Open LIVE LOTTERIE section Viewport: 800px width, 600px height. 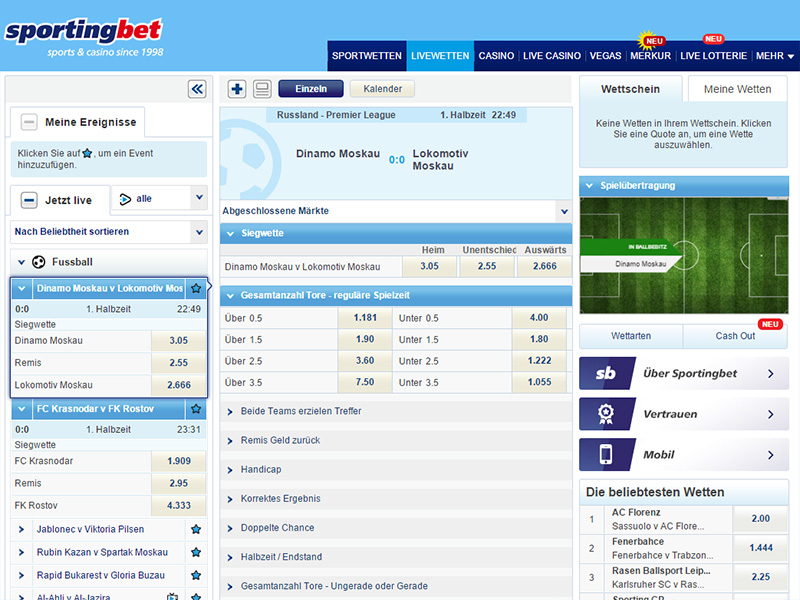(x=713, y=56)
